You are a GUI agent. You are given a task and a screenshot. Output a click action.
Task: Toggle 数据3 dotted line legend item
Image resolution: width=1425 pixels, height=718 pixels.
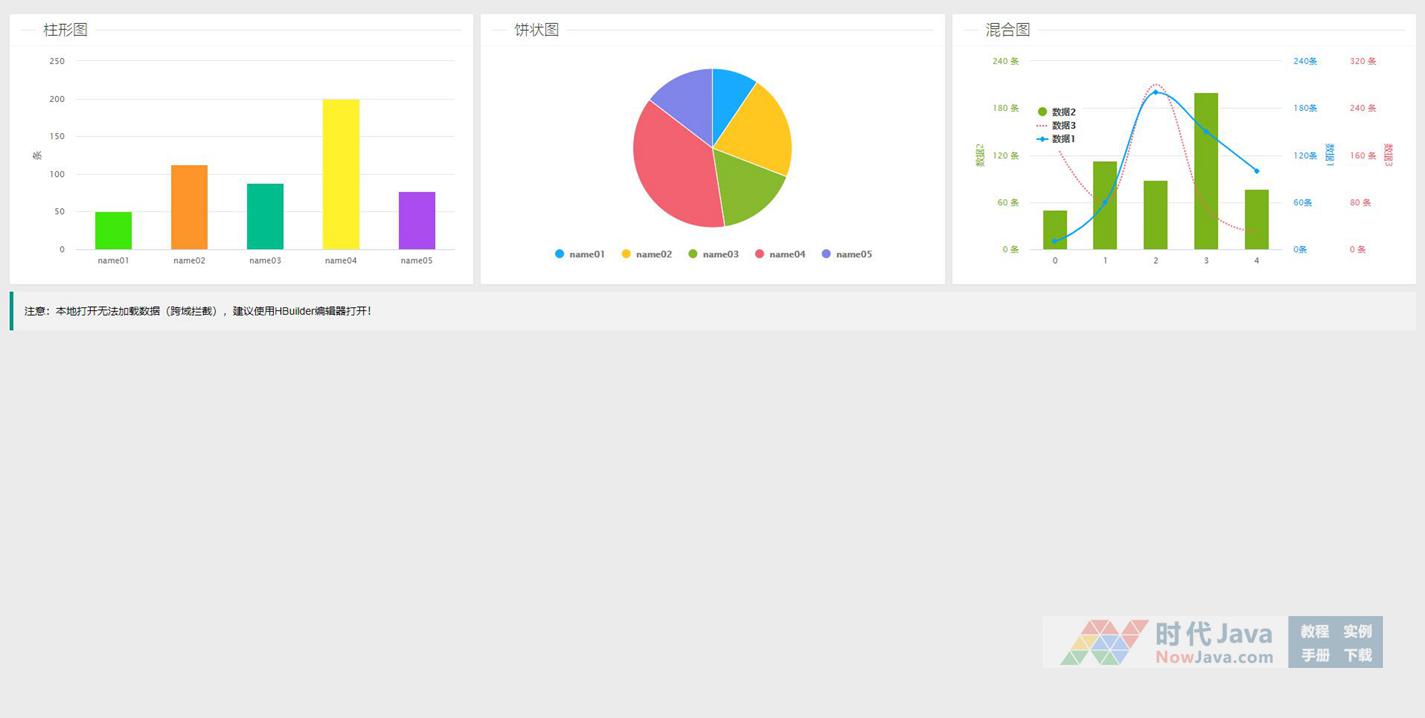1057,126
